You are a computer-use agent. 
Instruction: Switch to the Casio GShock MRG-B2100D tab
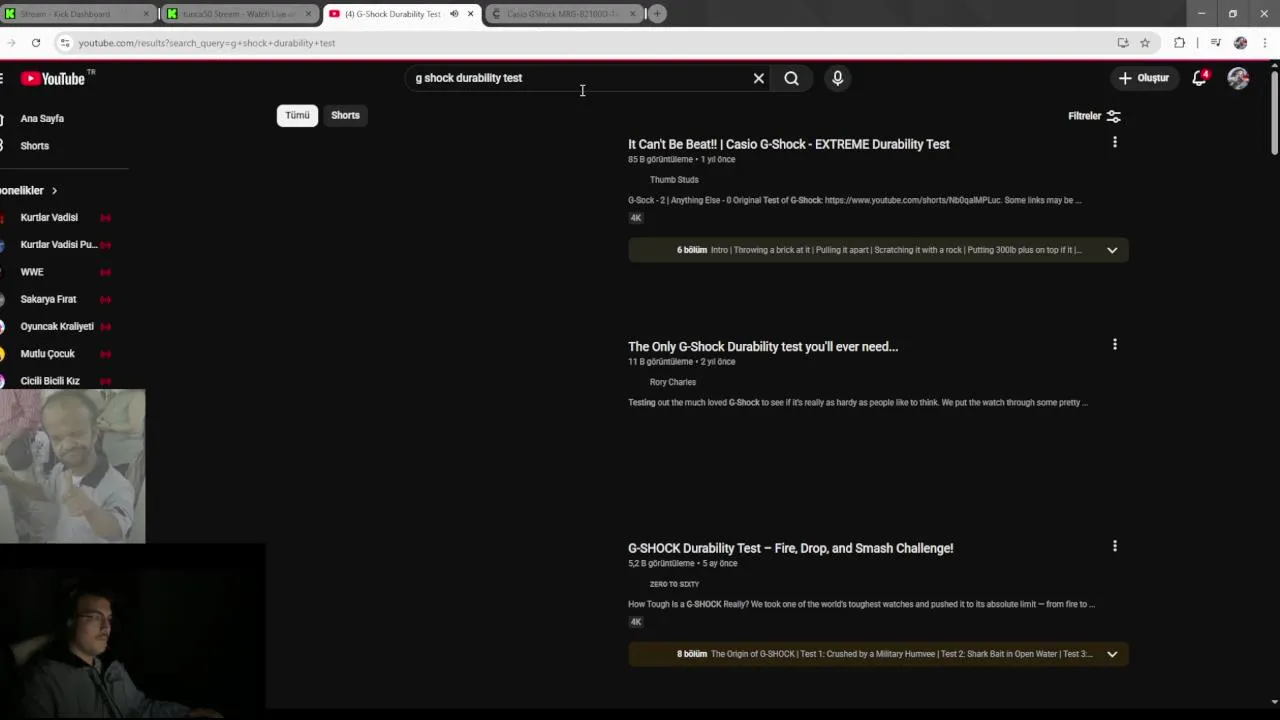coord(565,14)
